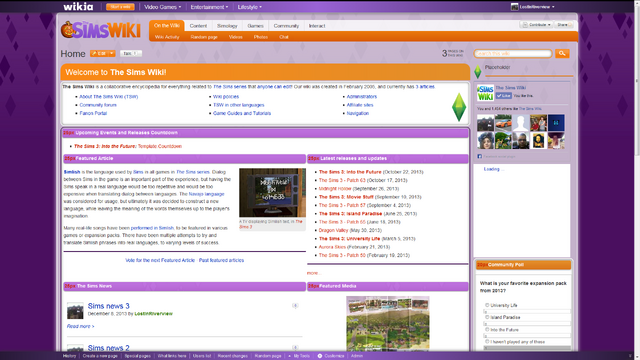Open Game Guides and Tutorials link
The width and height of the screenshot is (640, 360).
[242, 113]
